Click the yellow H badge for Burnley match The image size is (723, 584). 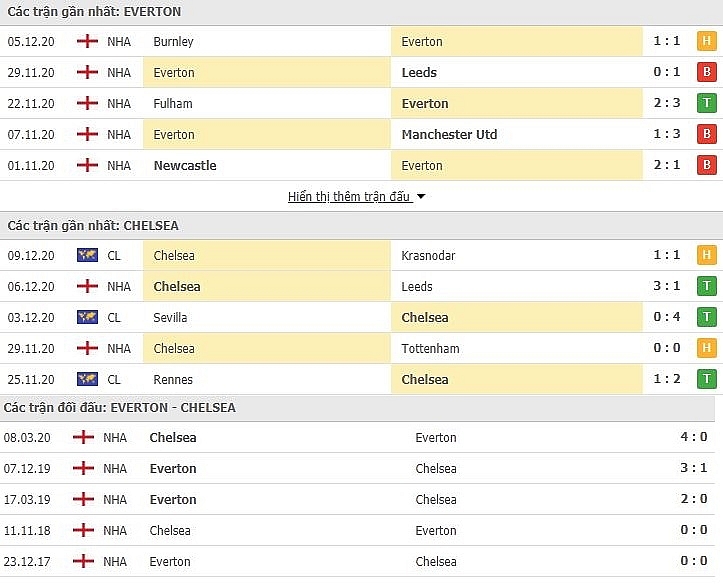pos(706,41)
